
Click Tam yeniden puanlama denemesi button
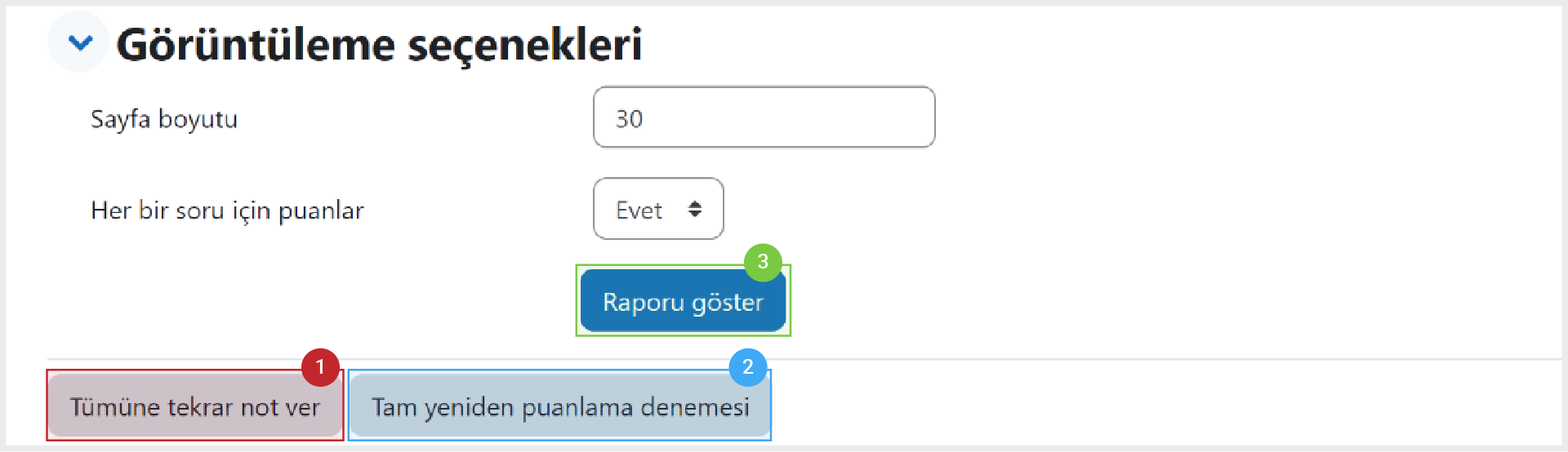(x=560, y=406)
